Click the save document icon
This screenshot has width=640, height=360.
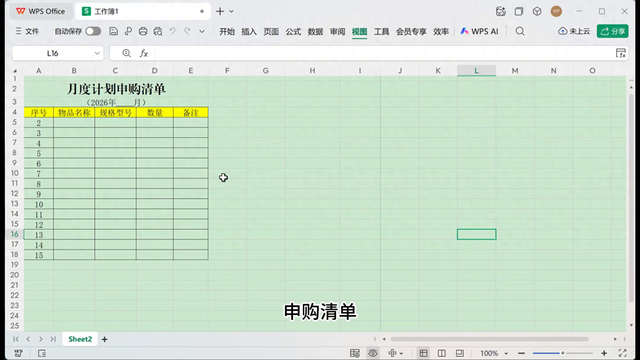point(113,31)
